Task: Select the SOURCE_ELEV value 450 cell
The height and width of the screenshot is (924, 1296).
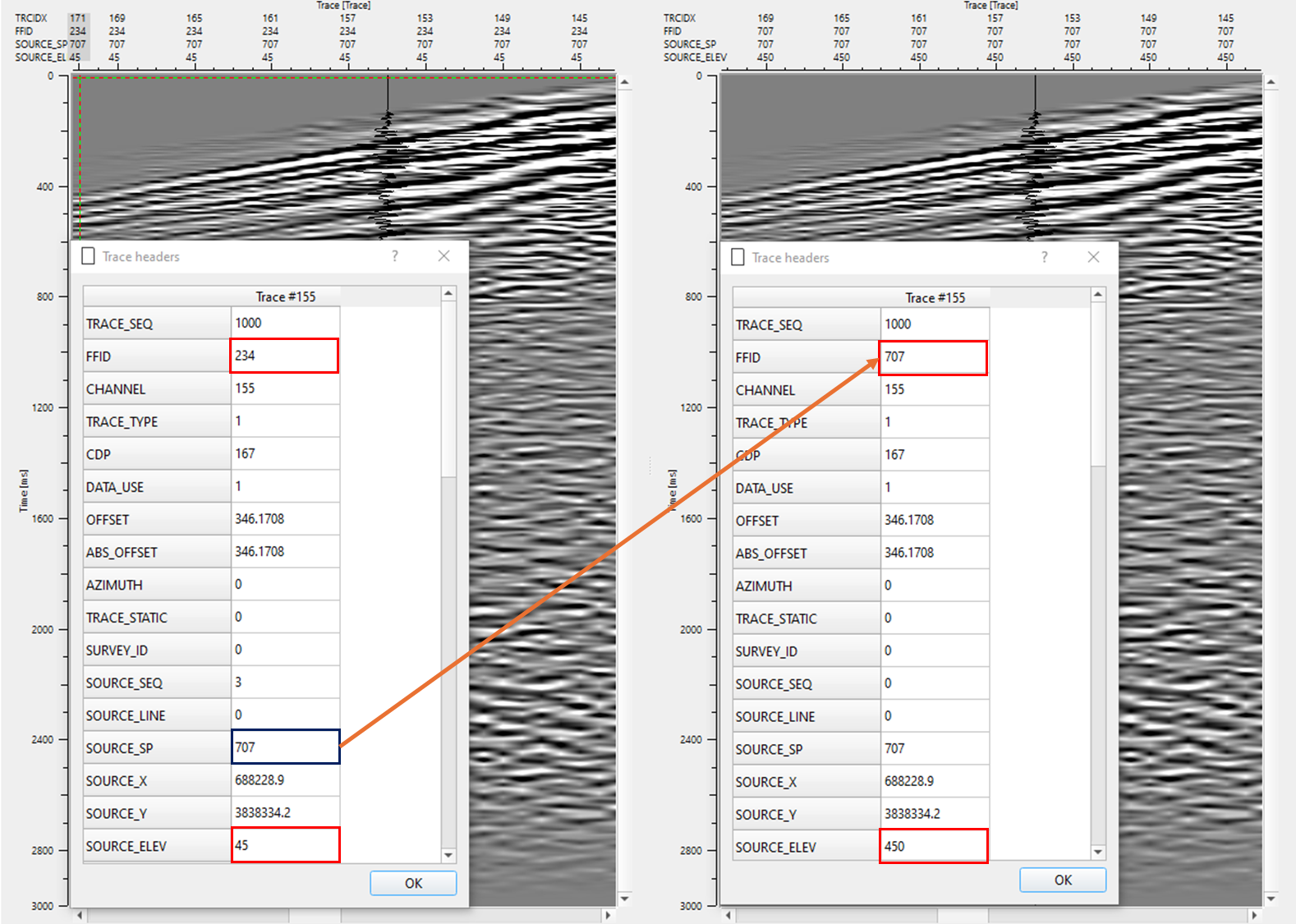Action: 933,846
